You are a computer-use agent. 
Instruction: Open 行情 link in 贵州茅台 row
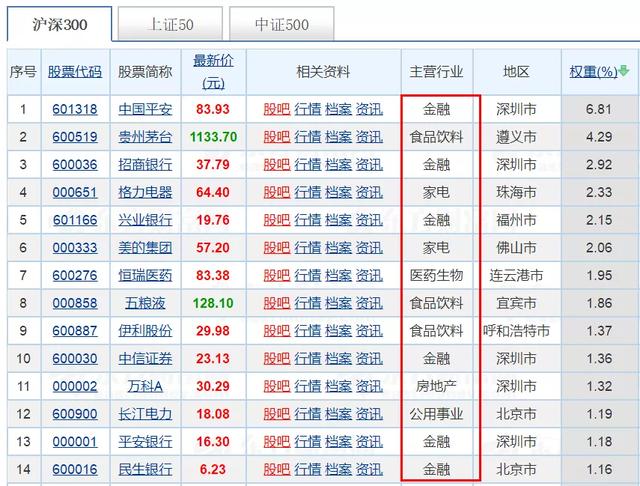[308, 137]
